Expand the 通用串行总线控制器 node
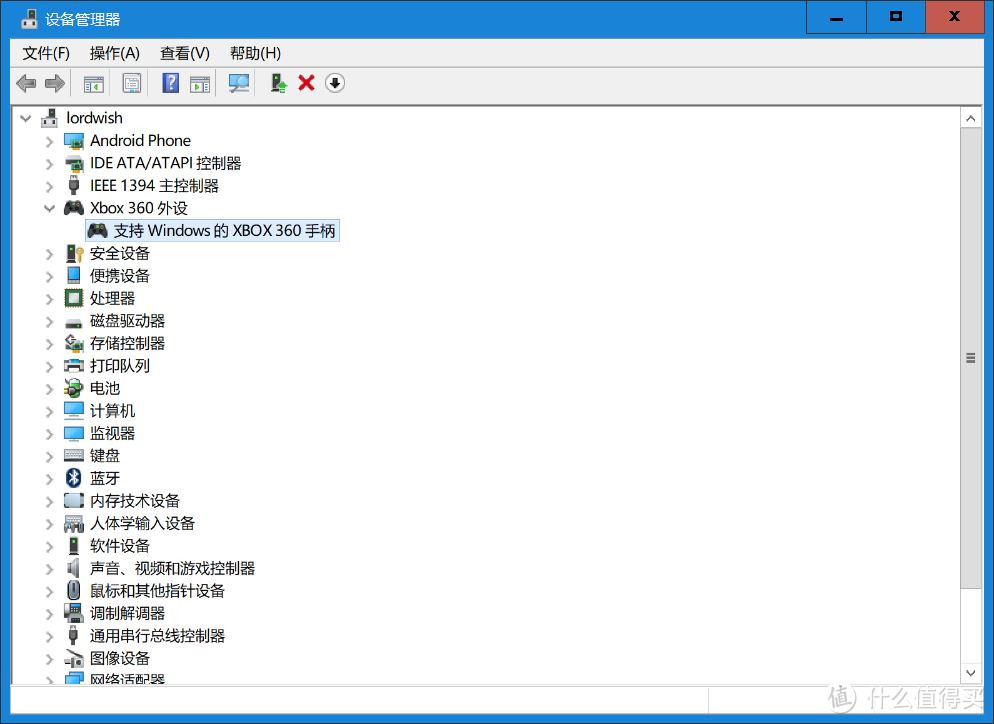Image resolution: width=994 pixels, height=724 pixels. [x=49, y=637]
